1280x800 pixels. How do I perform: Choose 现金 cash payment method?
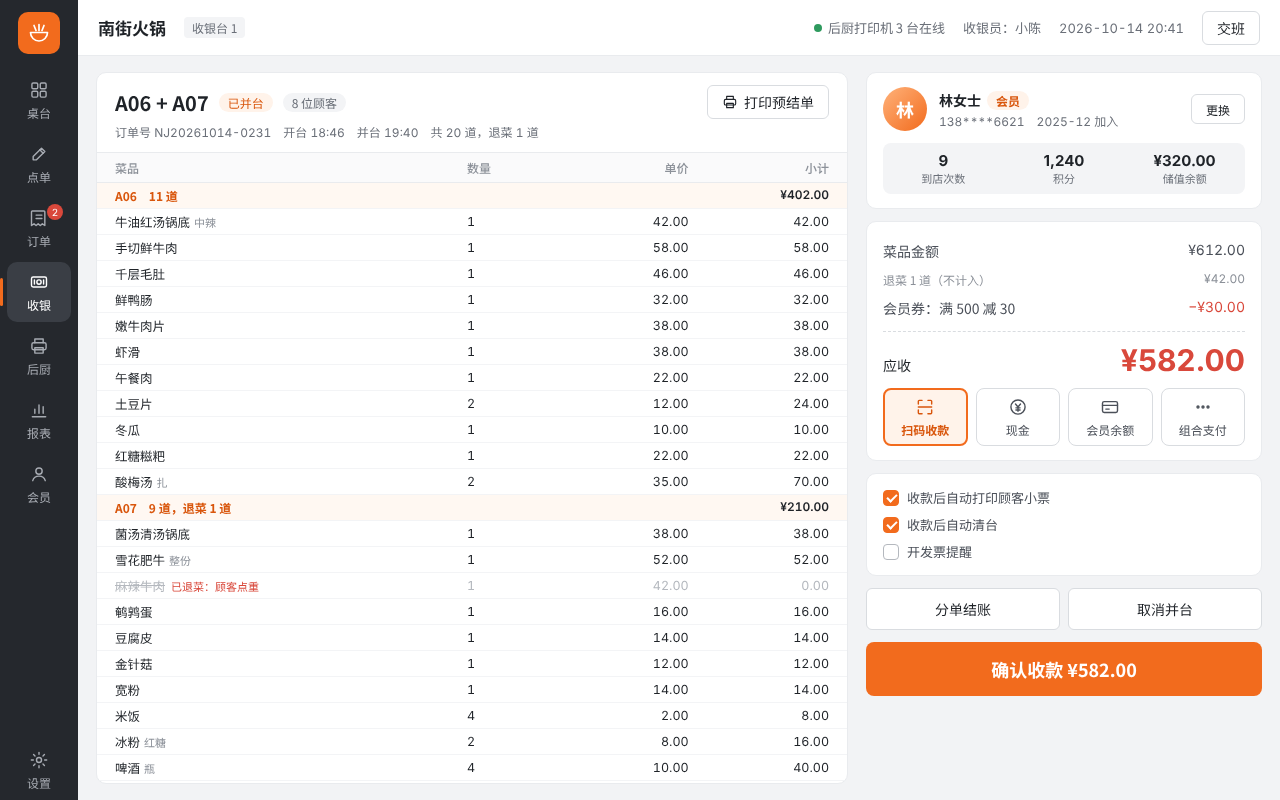click(1018, 417)
